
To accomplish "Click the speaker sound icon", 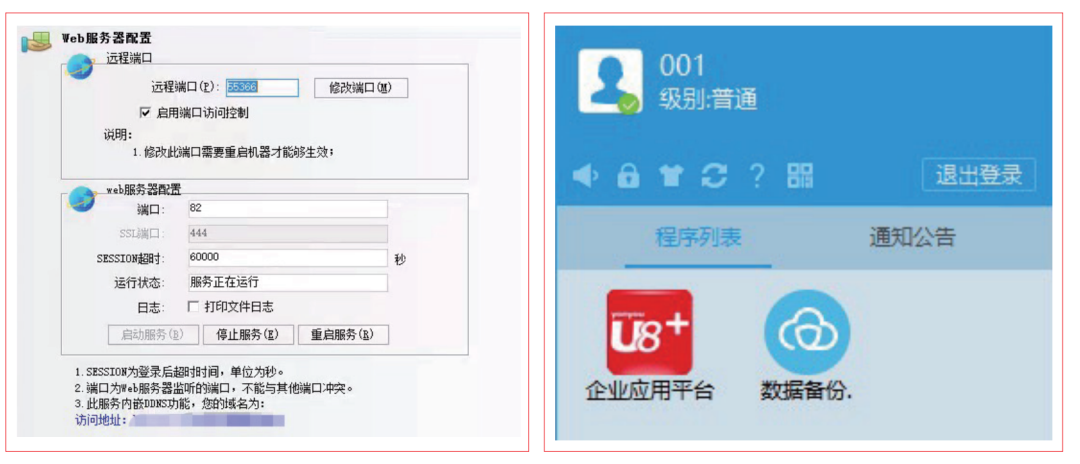I will [x=585, y=176].
